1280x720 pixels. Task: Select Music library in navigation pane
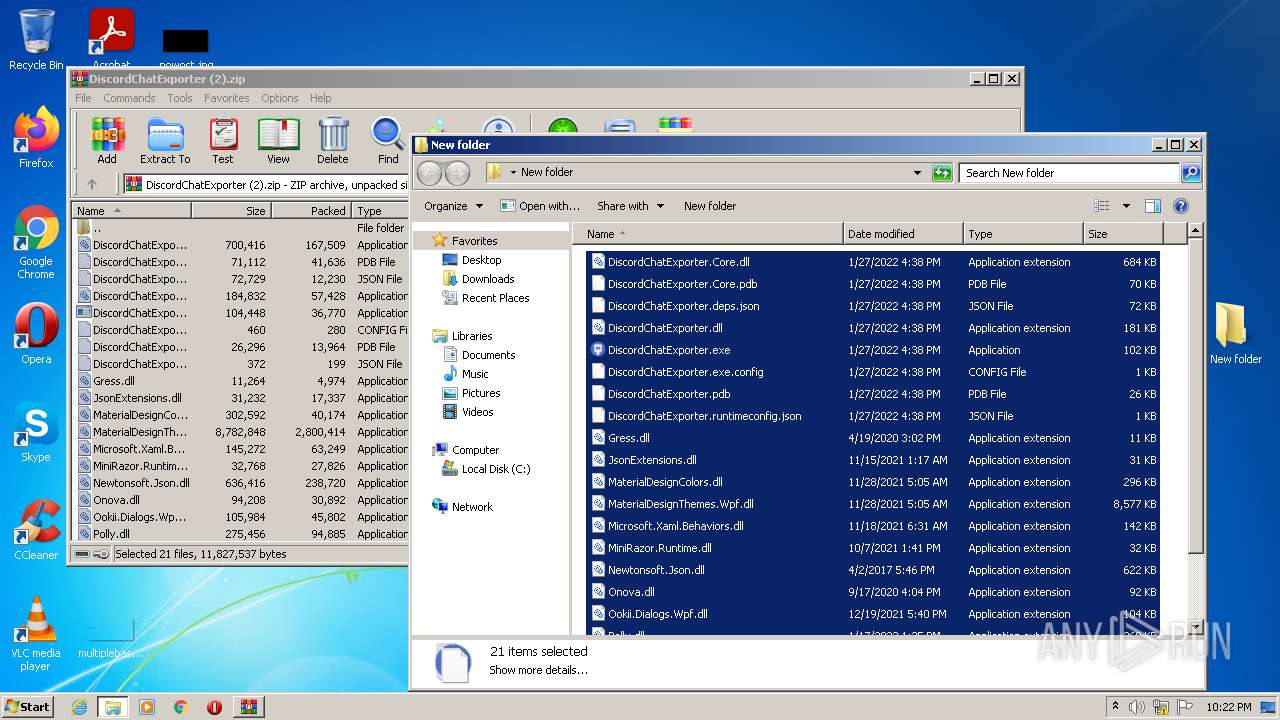pyautogui.click(x=475, y=374)
